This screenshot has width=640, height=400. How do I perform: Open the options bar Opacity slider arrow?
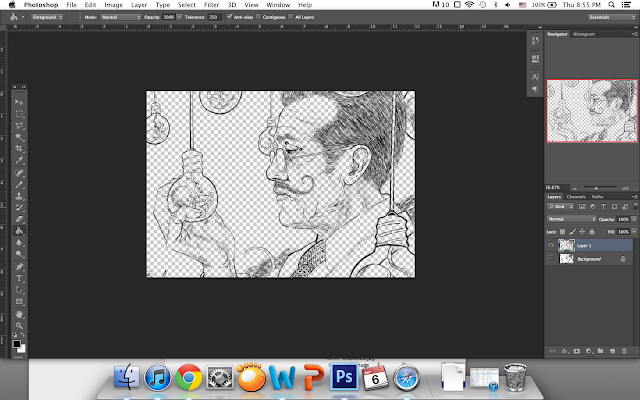179,17
